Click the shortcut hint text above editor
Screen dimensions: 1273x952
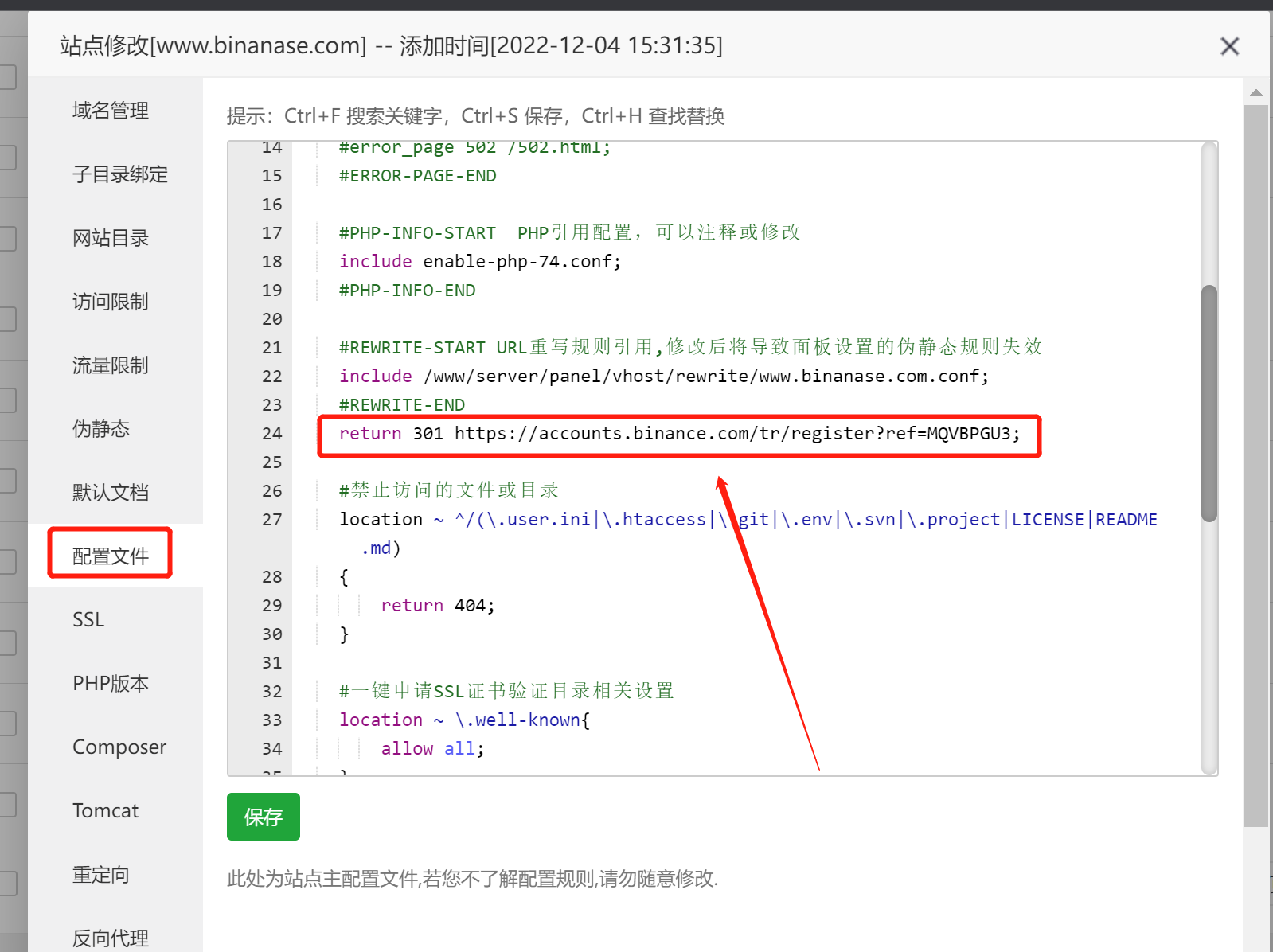click(x=475, y=116)
